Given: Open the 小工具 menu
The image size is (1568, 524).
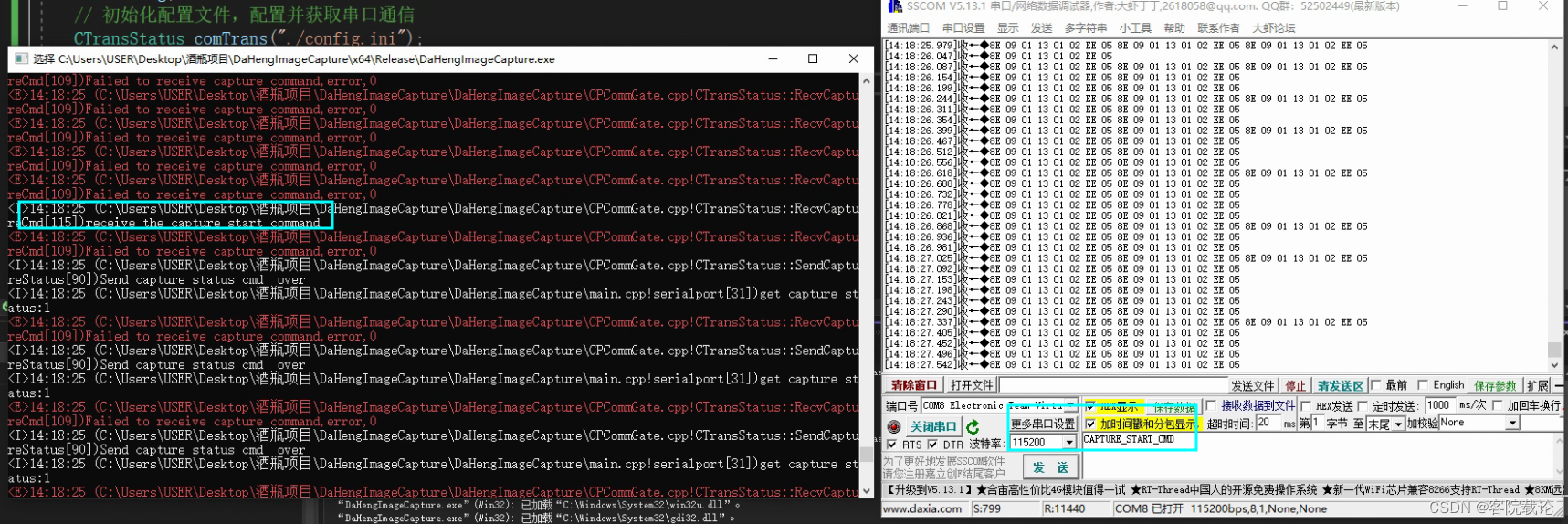Looking at the screenshot, I should pos(1135,28).
